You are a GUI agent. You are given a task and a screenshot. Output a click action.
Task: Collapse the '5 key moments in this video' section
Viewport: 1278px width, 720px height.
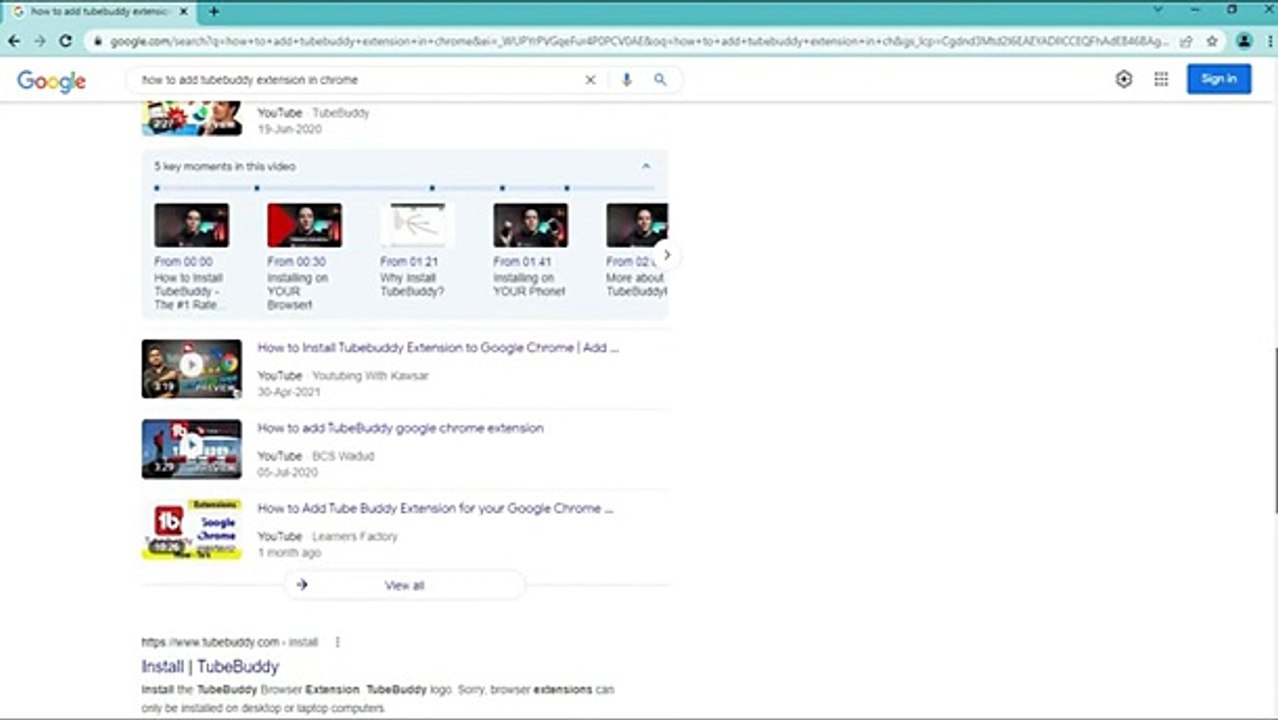[646, 166]
